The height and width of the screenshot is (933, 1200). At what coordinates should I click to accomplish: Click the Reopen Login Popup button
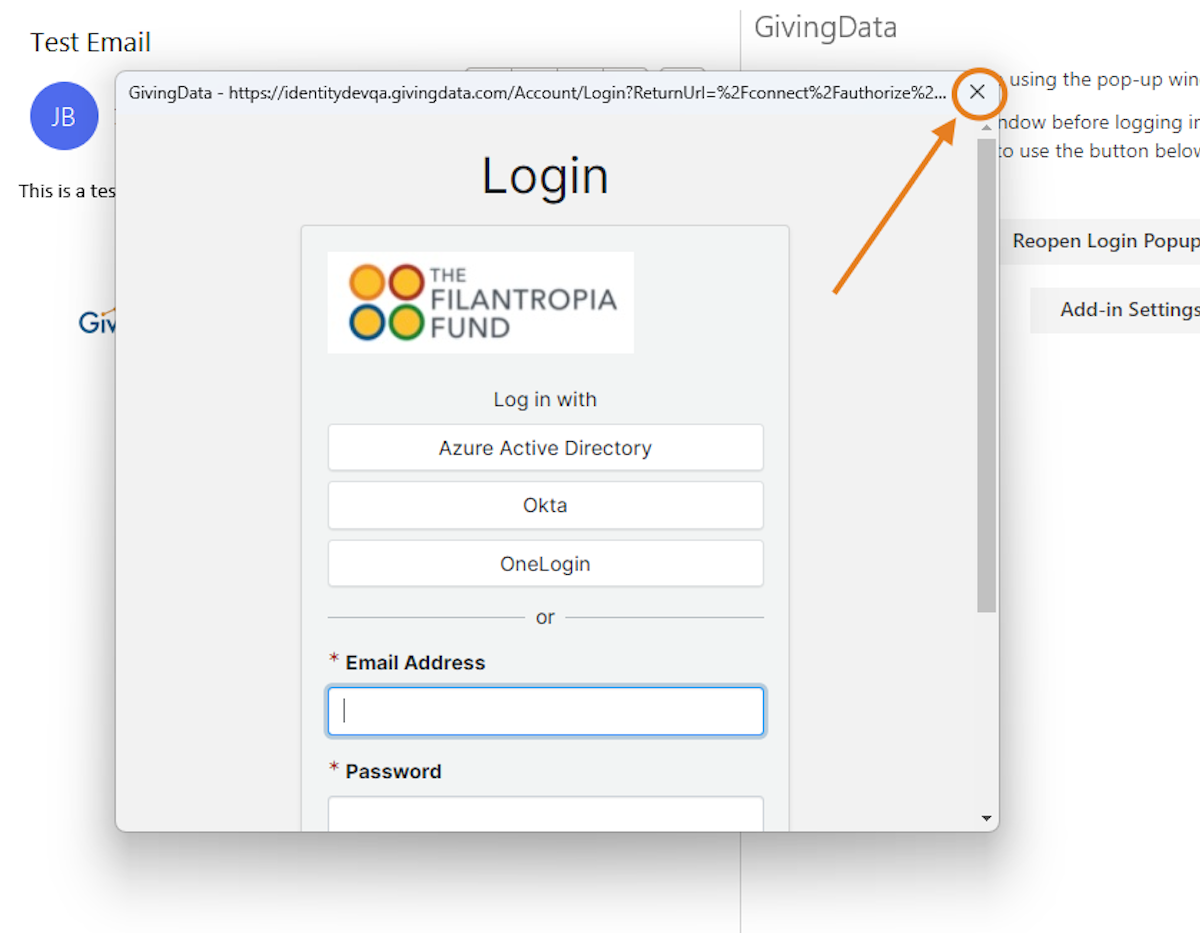[x=1100, y=242]
